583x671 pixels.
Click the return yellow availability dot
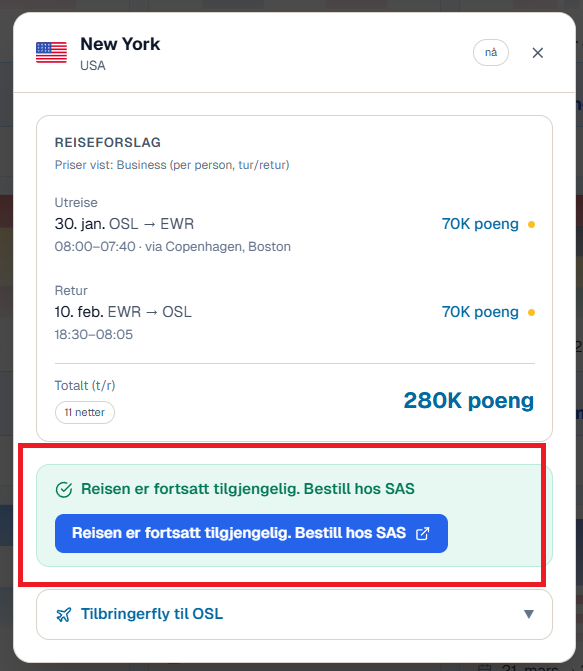coord(531,312)
